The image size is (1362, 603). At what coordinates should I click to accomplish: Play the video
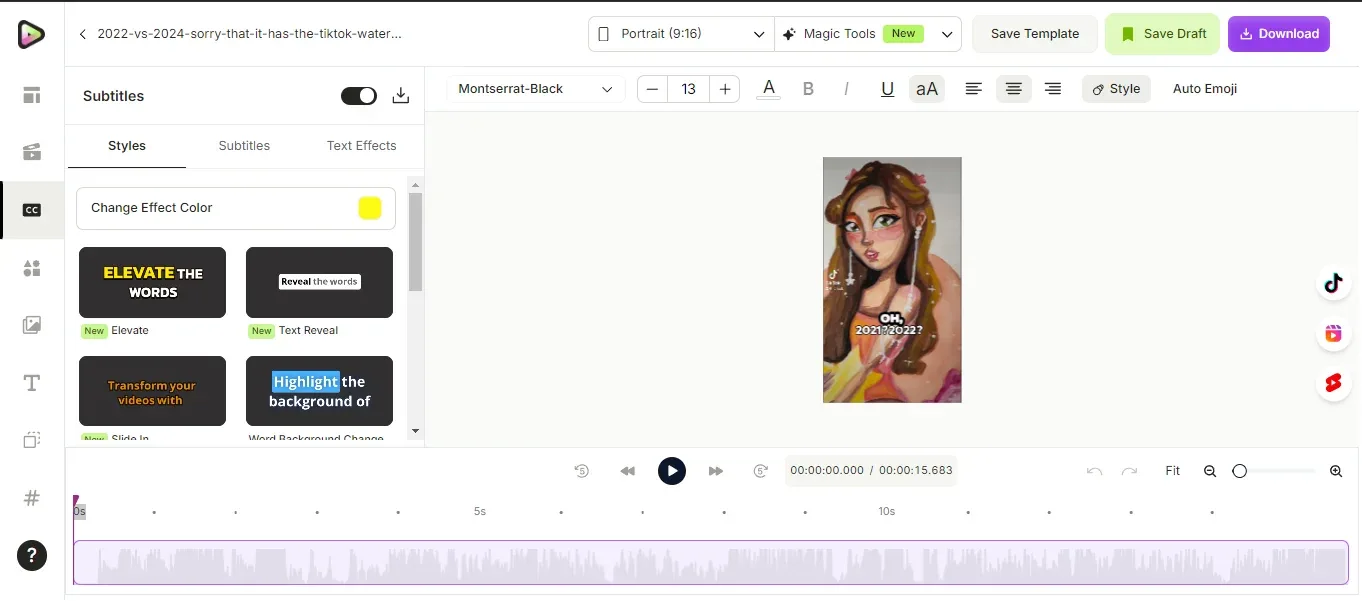click(672, 471)
